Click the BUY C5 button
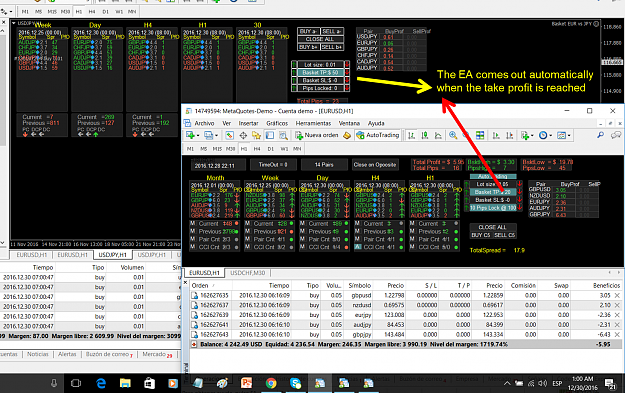 tap(481, 235)
